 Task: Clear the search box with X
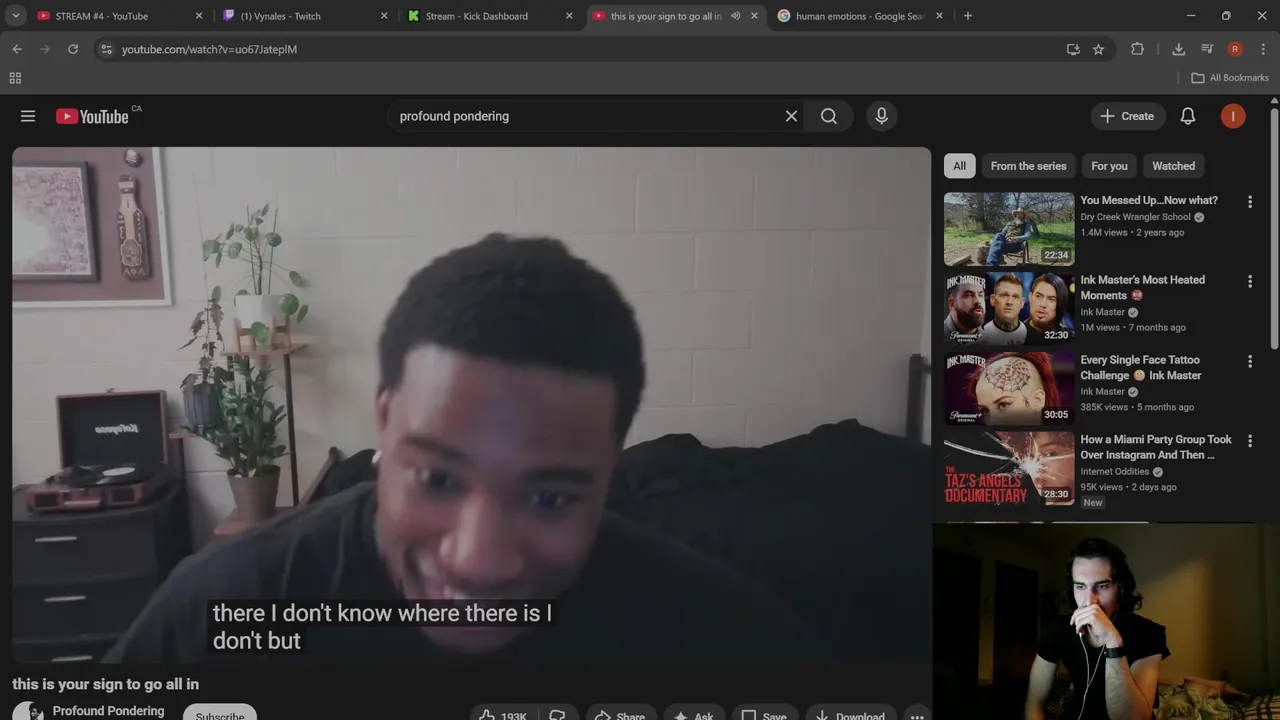pos(791,116)
